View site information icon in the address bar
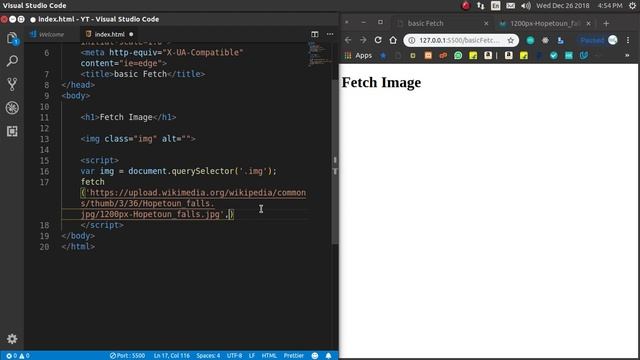The height and width of the screenshot is (360, 640). (x=411, y=40)
